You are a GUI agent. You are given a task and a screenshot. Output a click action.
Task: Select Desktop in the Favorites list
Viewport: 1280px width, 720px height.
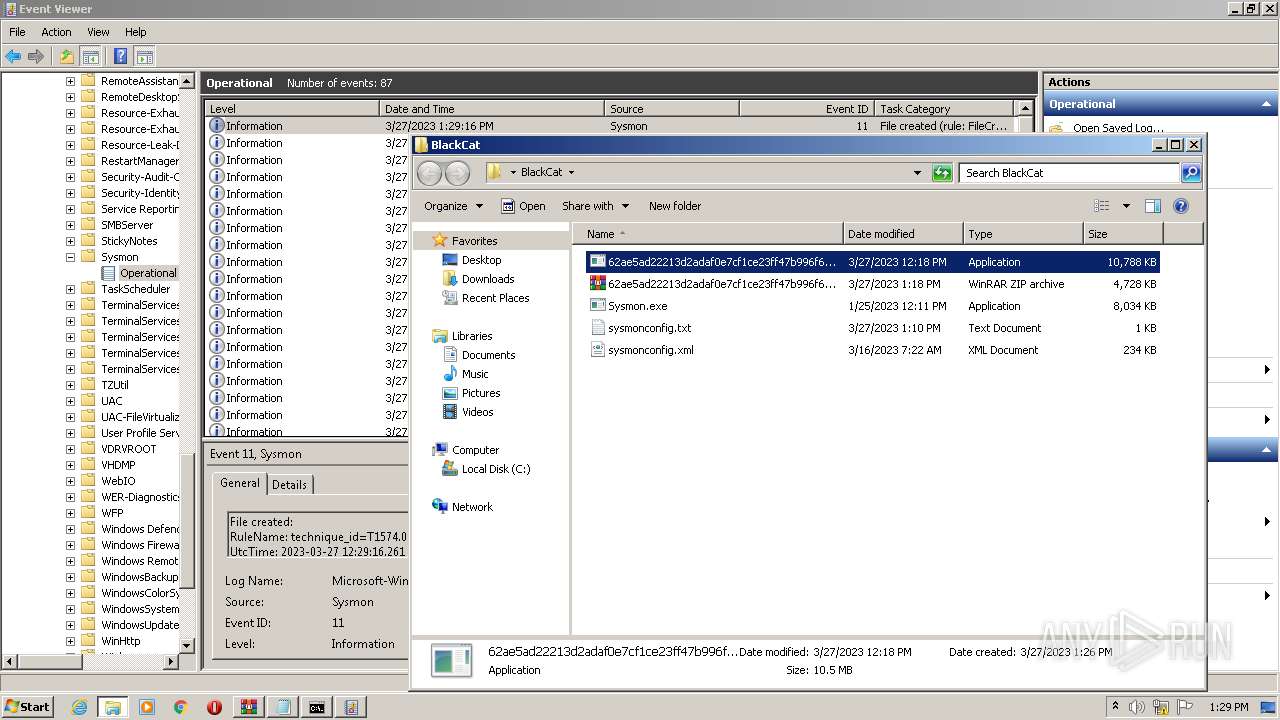tap(481, 260)
